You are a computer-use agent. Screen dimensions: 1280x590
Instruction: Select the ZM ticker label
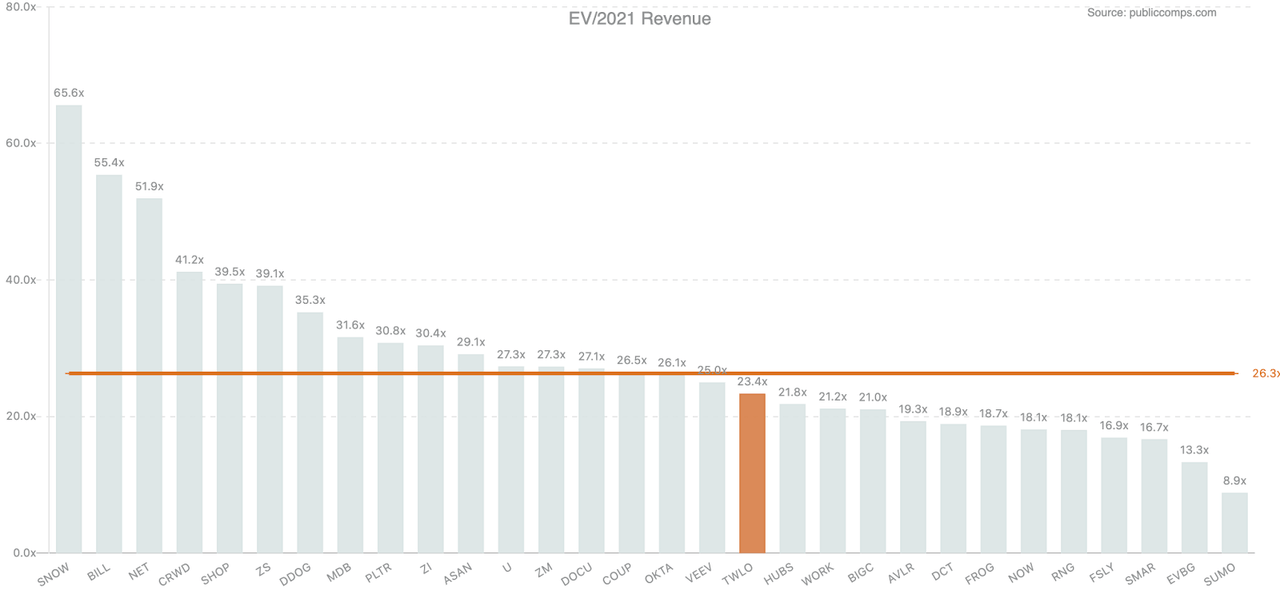(545, 570)
